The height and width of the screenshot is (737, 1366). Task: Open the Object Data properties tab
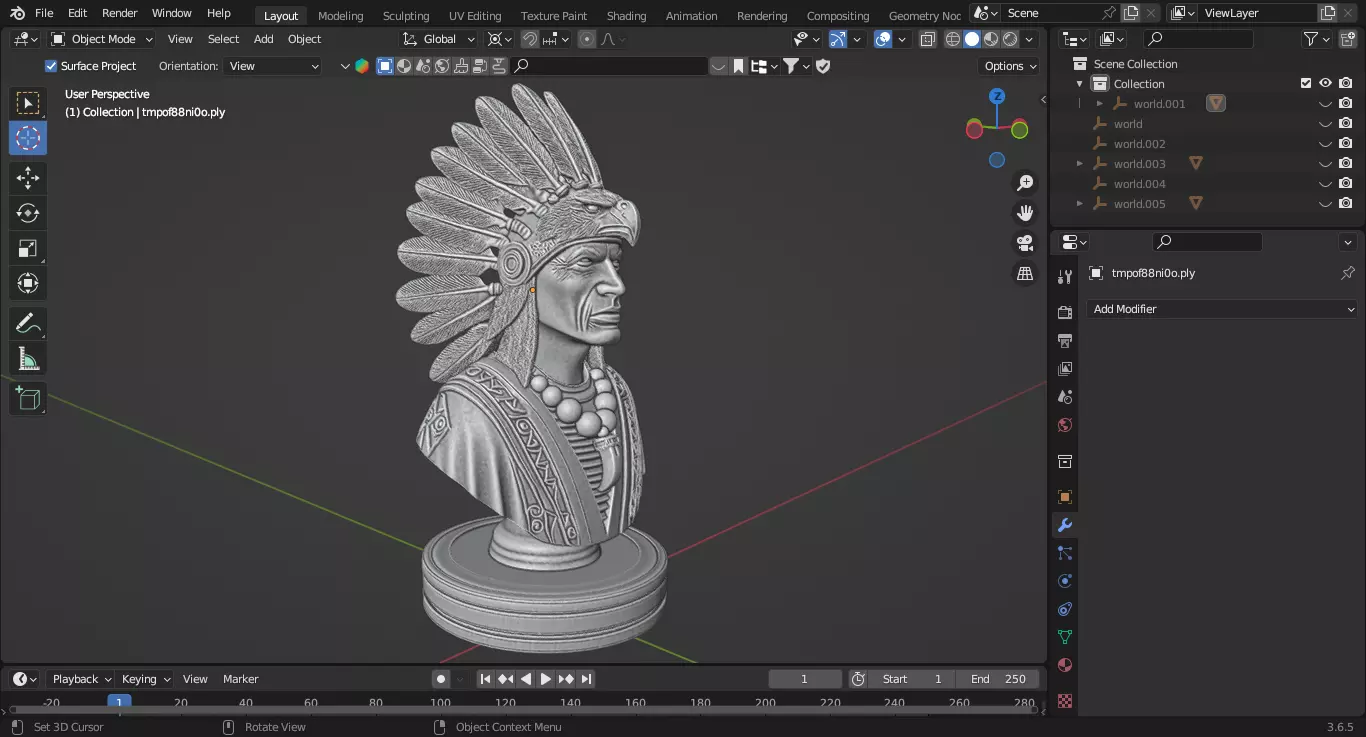[x=1065, y=637]
